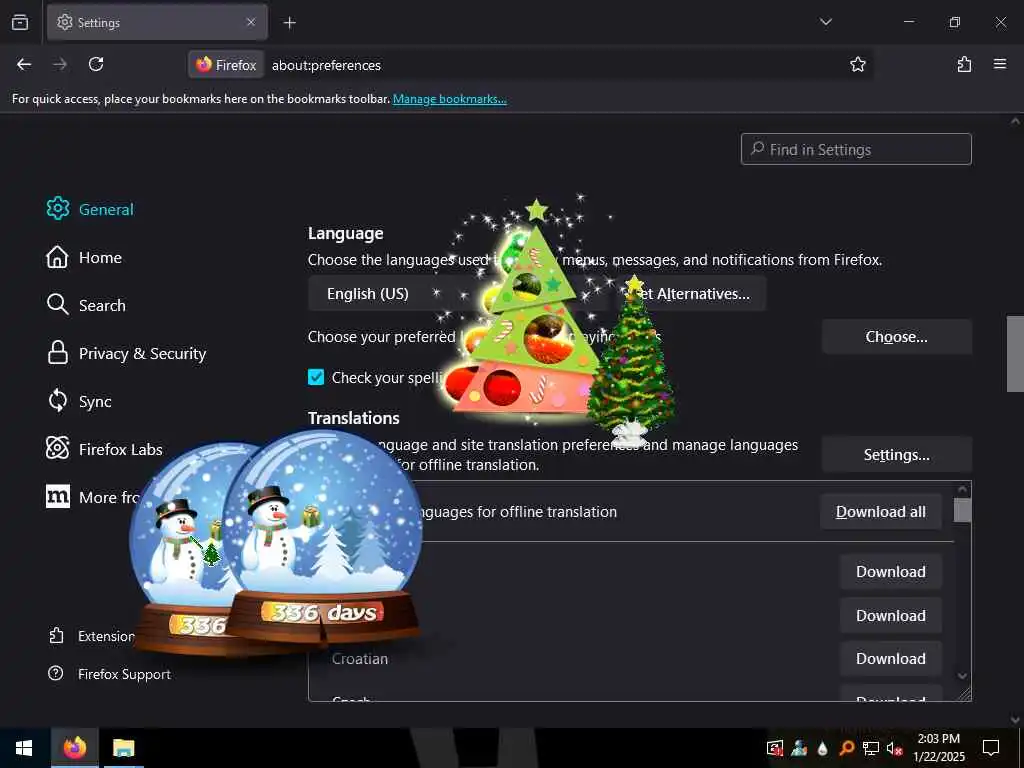Click the Choose... button for preferred language

(897, 337)
